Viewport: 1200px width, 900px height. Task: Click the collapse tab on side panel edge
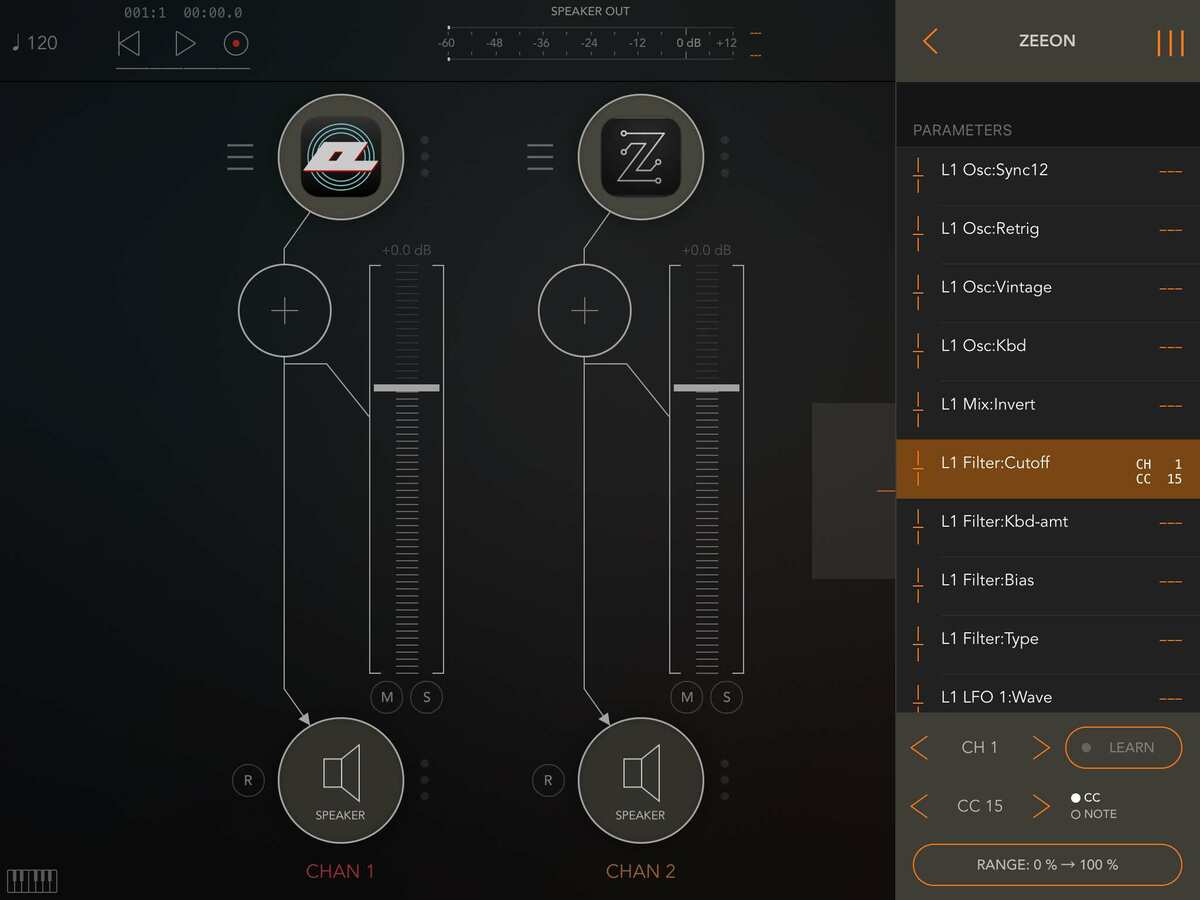click(x=854, y=491)
